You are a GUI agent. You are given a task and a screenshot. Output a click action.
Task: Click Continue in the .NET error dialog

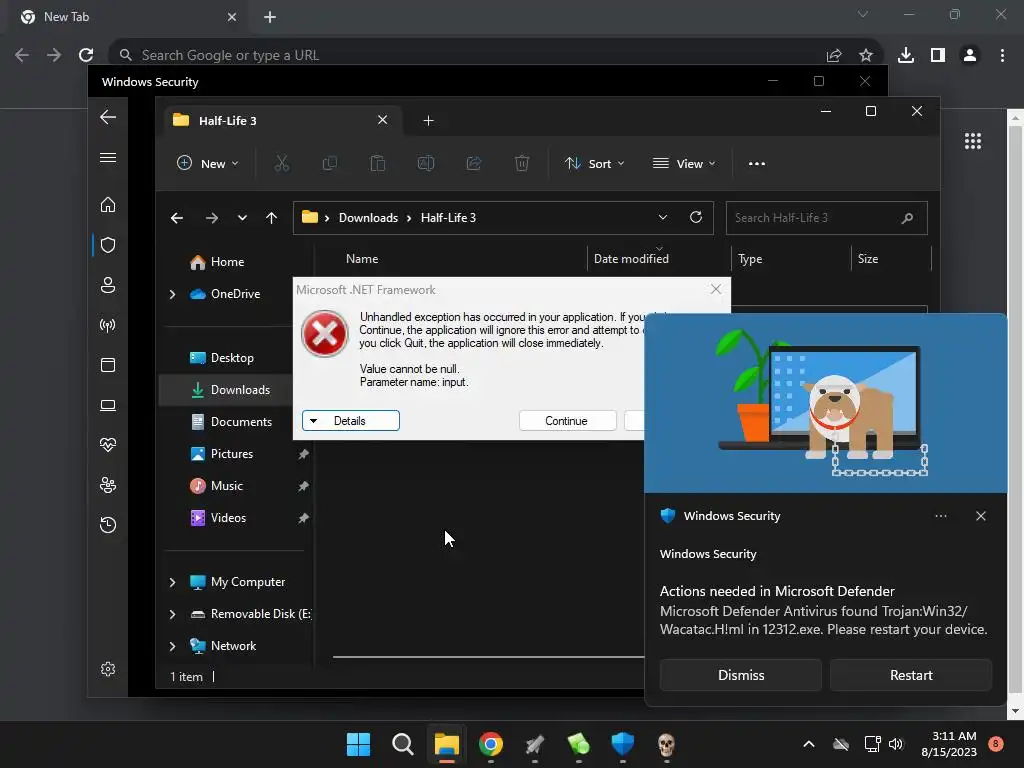[568, 421]
